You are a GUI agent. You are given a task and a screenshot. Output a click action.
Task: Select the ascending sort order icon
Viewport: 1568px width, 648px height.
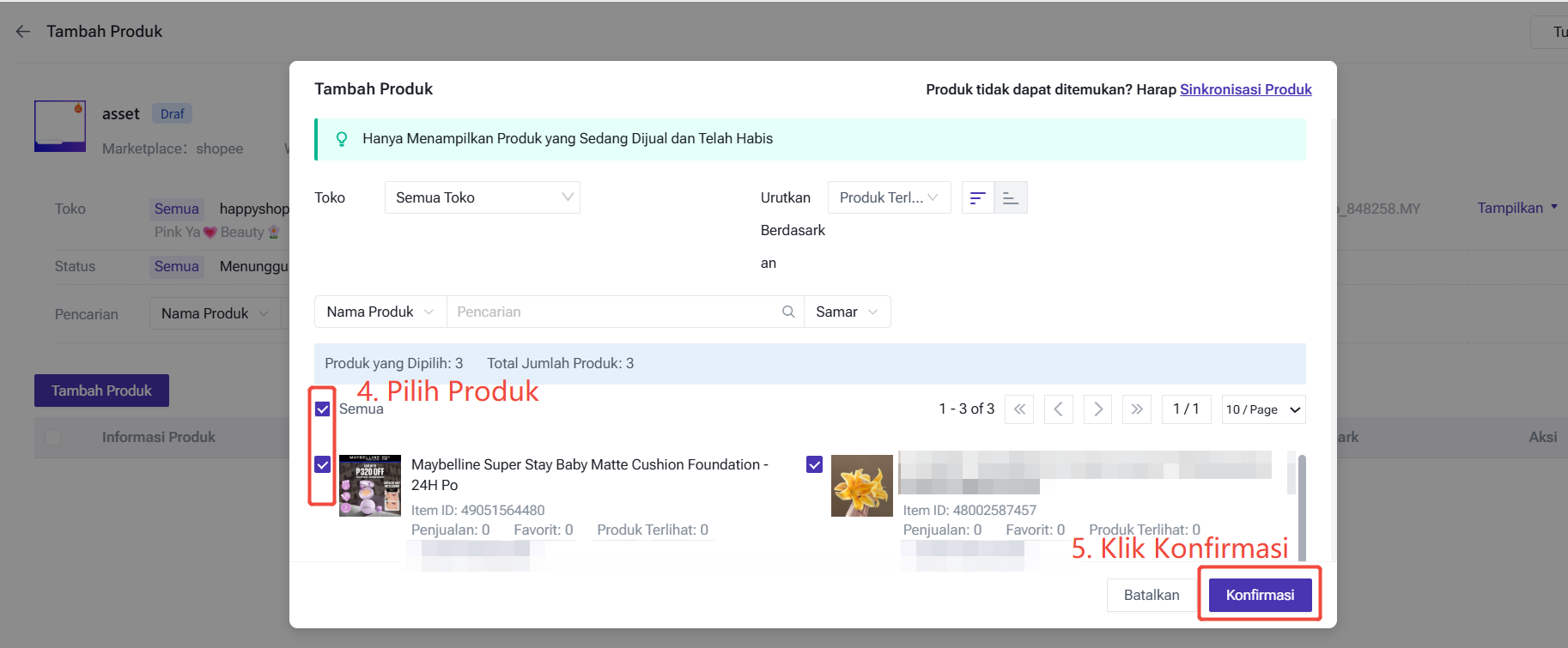click(x=1011, y=197)
